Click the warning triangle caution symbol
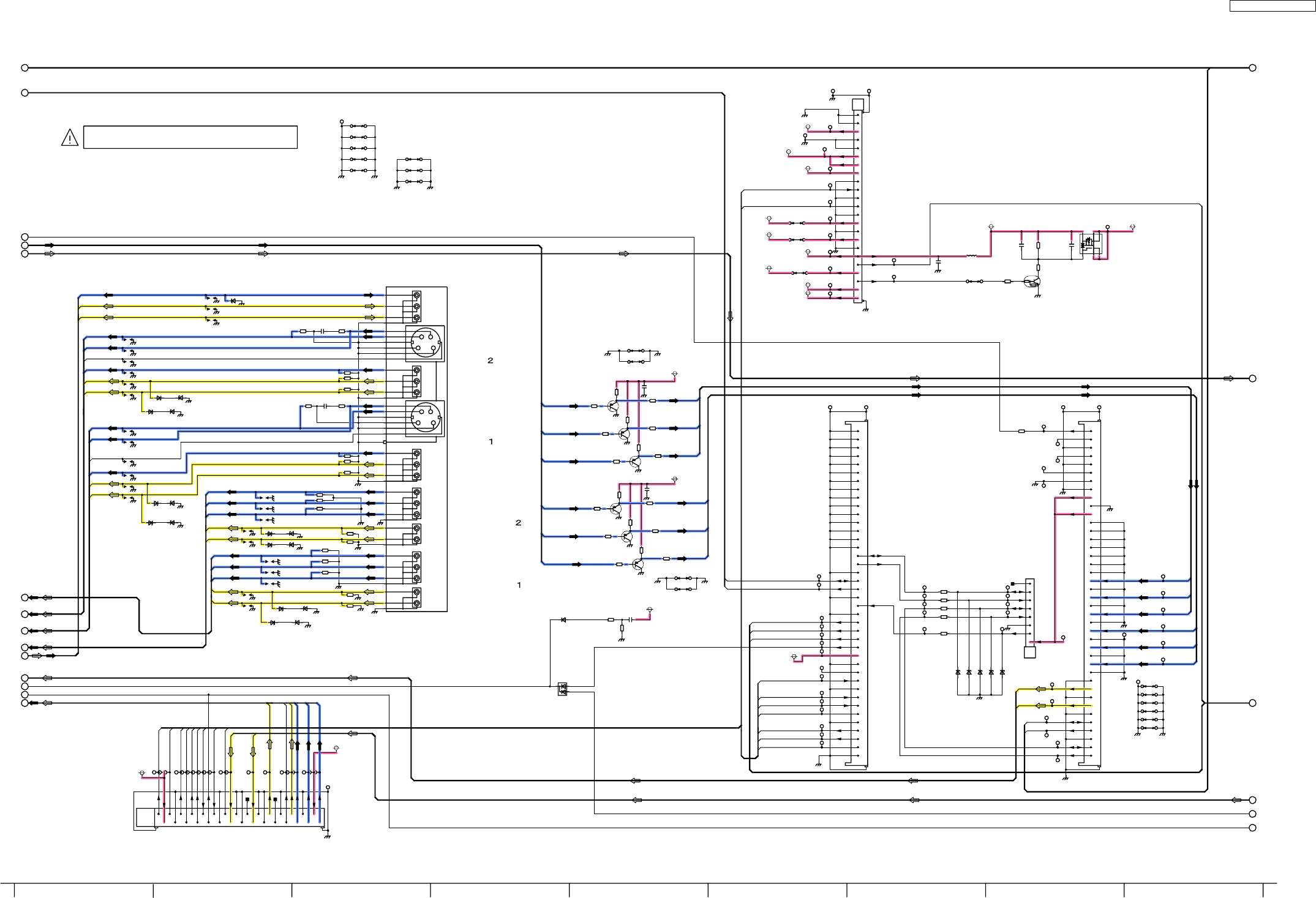This screenshot has width=1316, height=898. tap(70, 138)
